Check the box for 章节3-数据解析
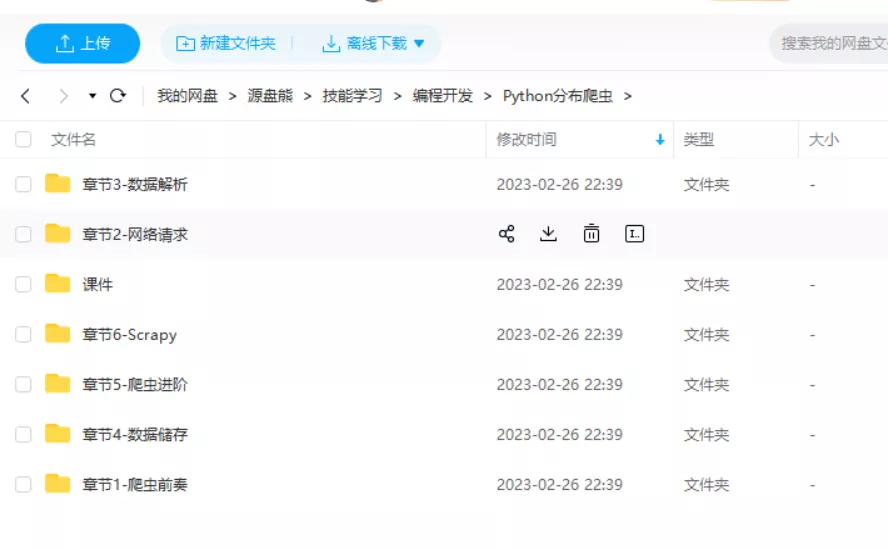Viewport: 888px width, 548px height. pos(23,184)
